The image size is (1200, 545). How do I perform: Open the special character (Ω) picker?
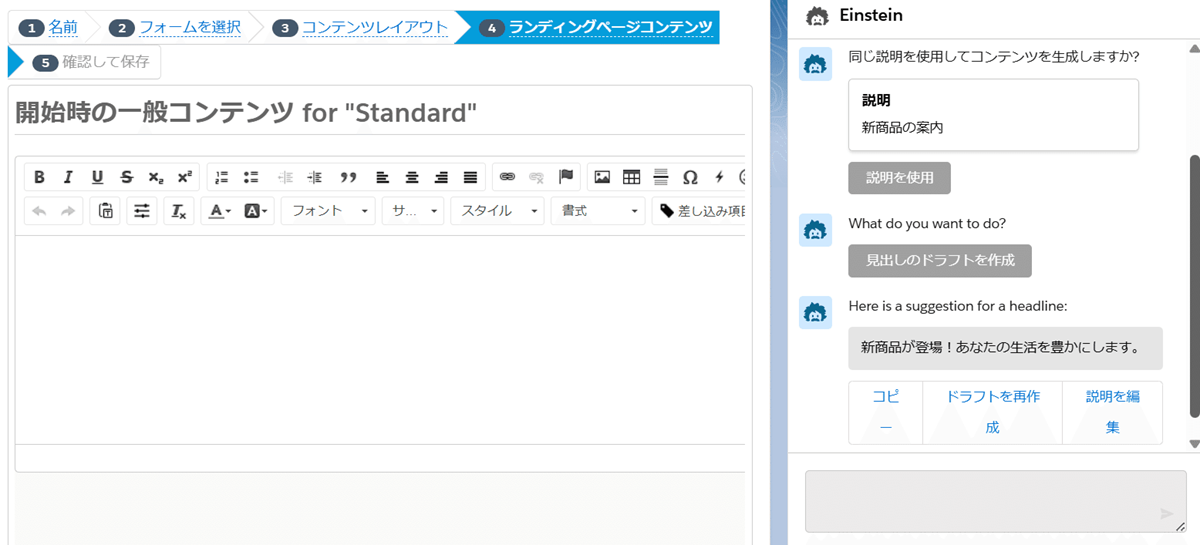click(690, 177)
